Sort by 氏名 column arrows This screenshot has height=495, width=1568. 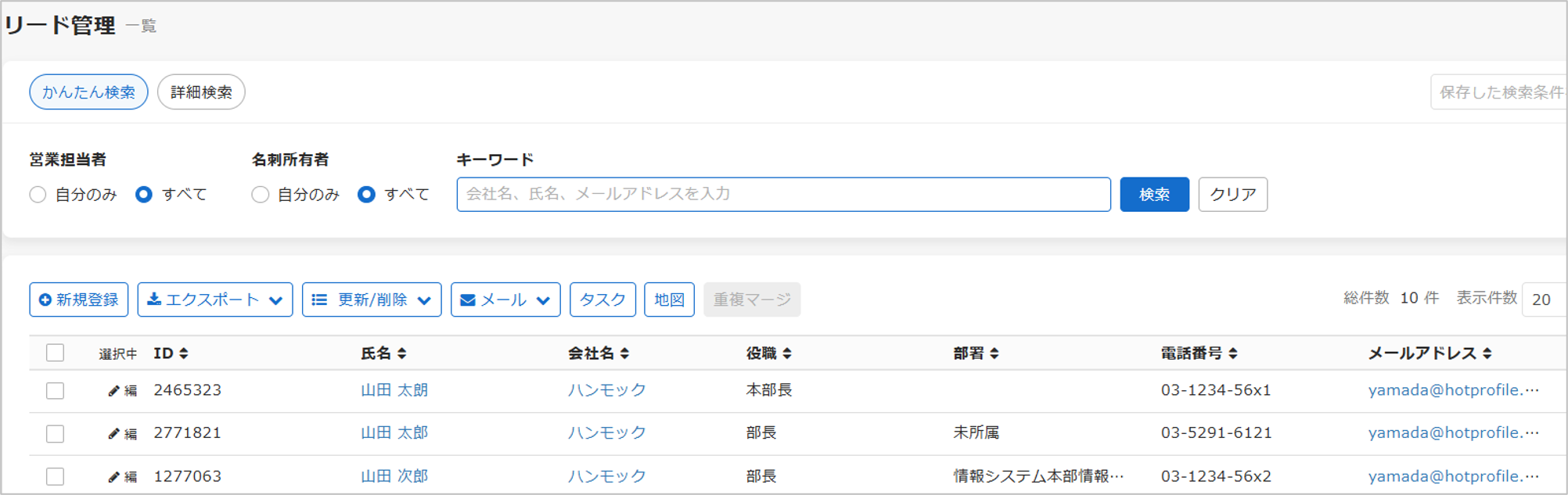(x=402, y=353)
